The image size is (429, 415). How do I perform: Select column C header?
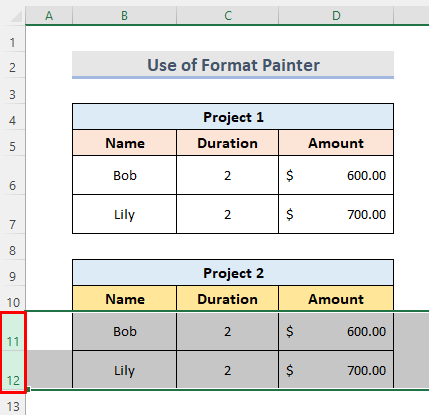pos(228,15)
